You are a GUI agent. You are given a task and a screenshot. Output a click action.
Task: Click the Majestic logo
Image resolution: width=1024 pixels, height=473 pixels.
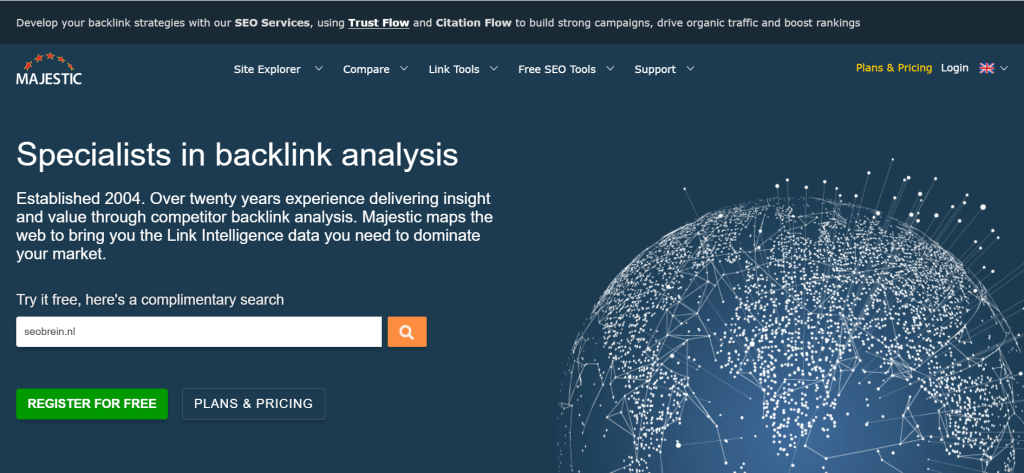(x=49, y=69)
